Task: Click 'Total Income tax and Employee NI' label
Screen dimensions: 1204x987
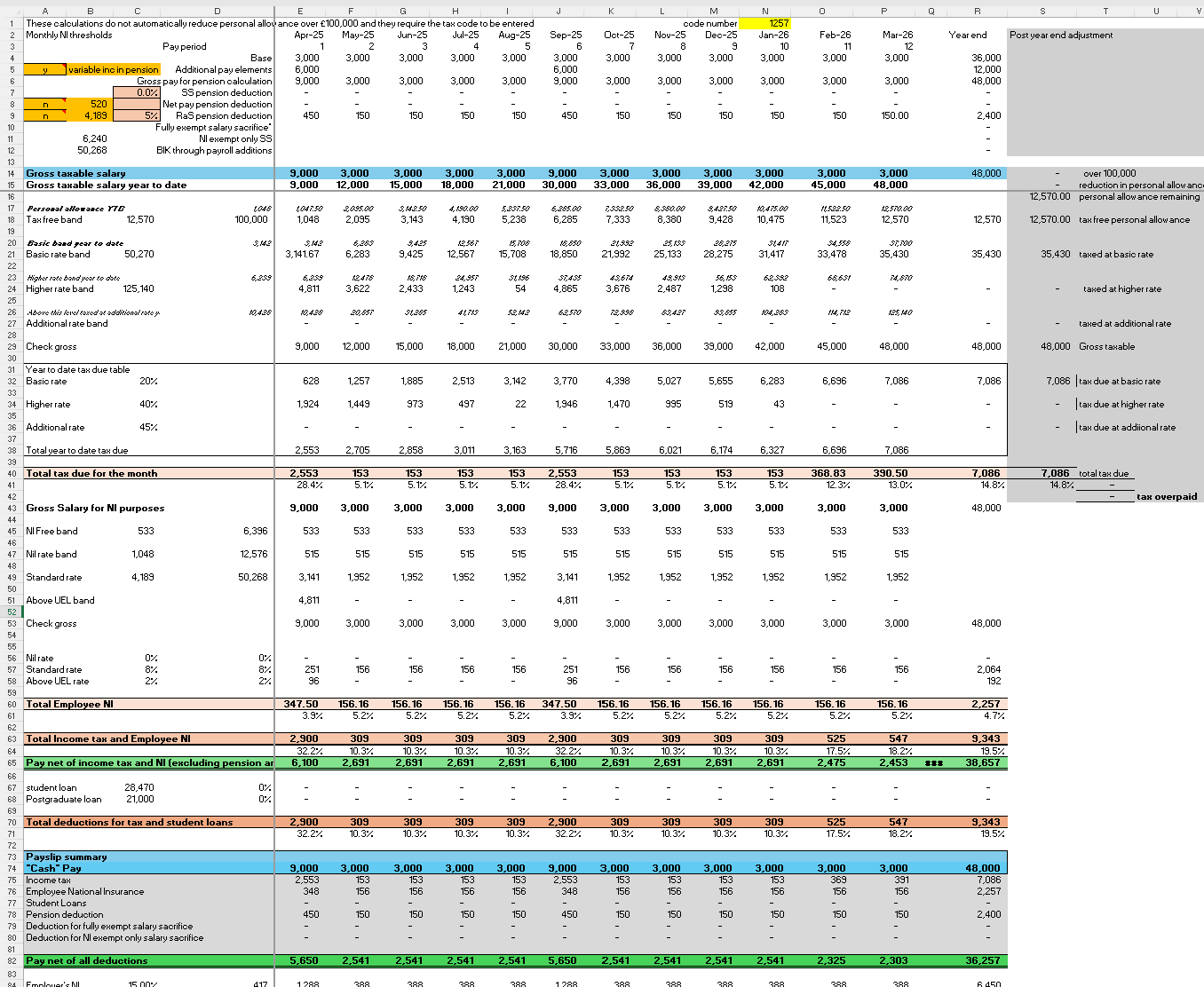Action: [x=107, y=738]
